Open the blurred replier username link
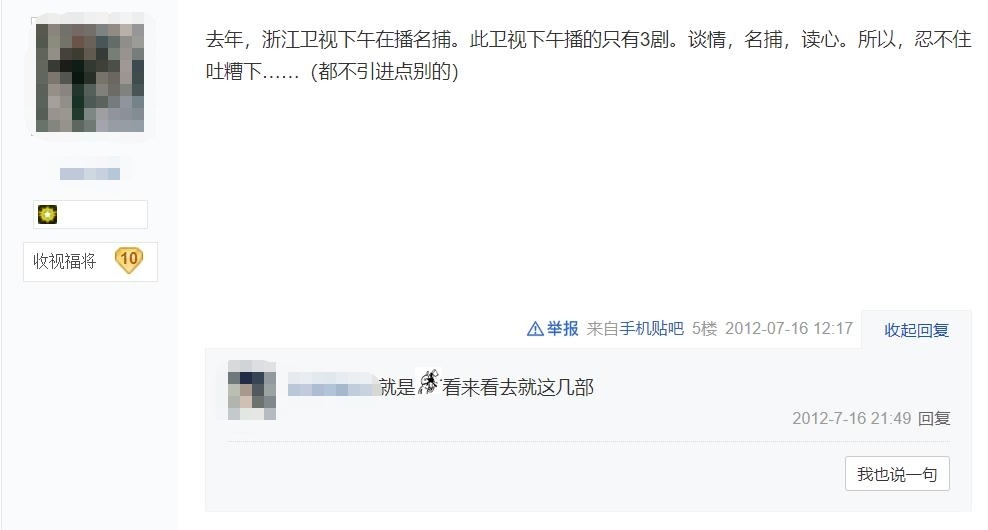Image resolution: width=988 pixels, height=530 pixels. (x=332, y=385)
